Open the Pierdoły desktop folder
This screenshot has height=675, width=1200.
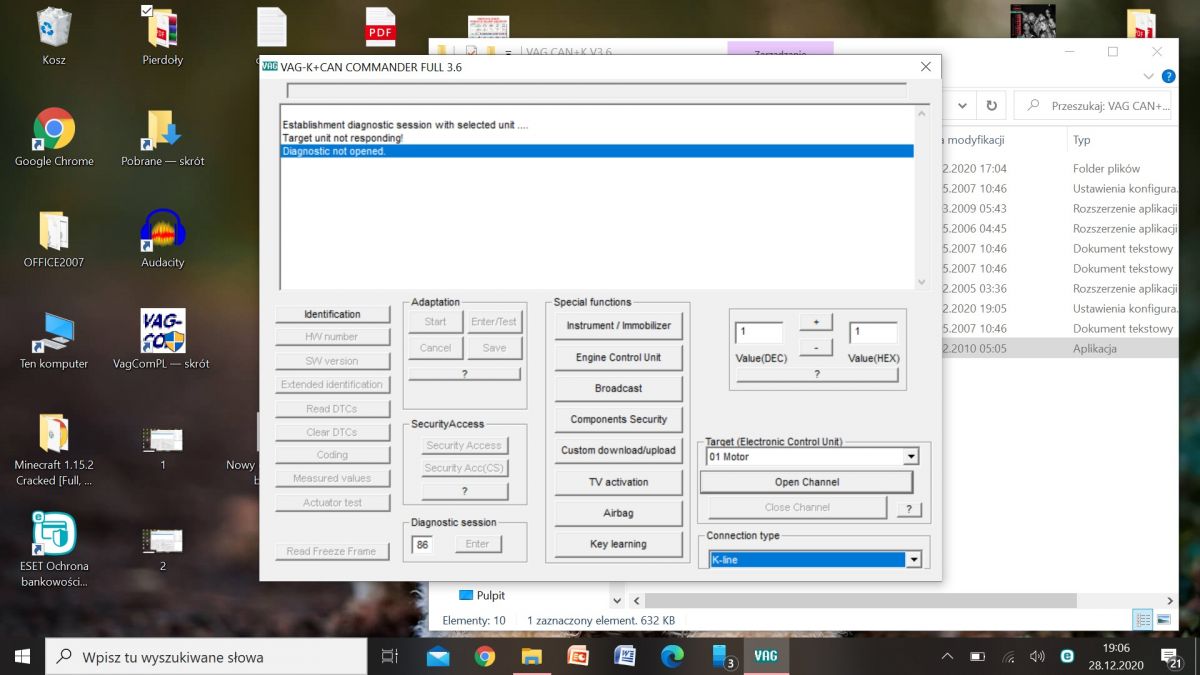click(x=163, y=36)
